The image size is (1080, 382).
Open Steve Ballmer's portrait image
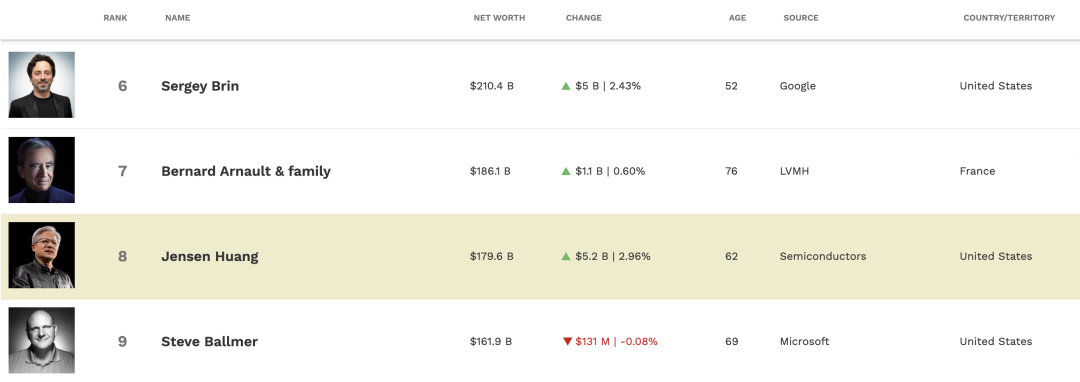tap(41, 341)
